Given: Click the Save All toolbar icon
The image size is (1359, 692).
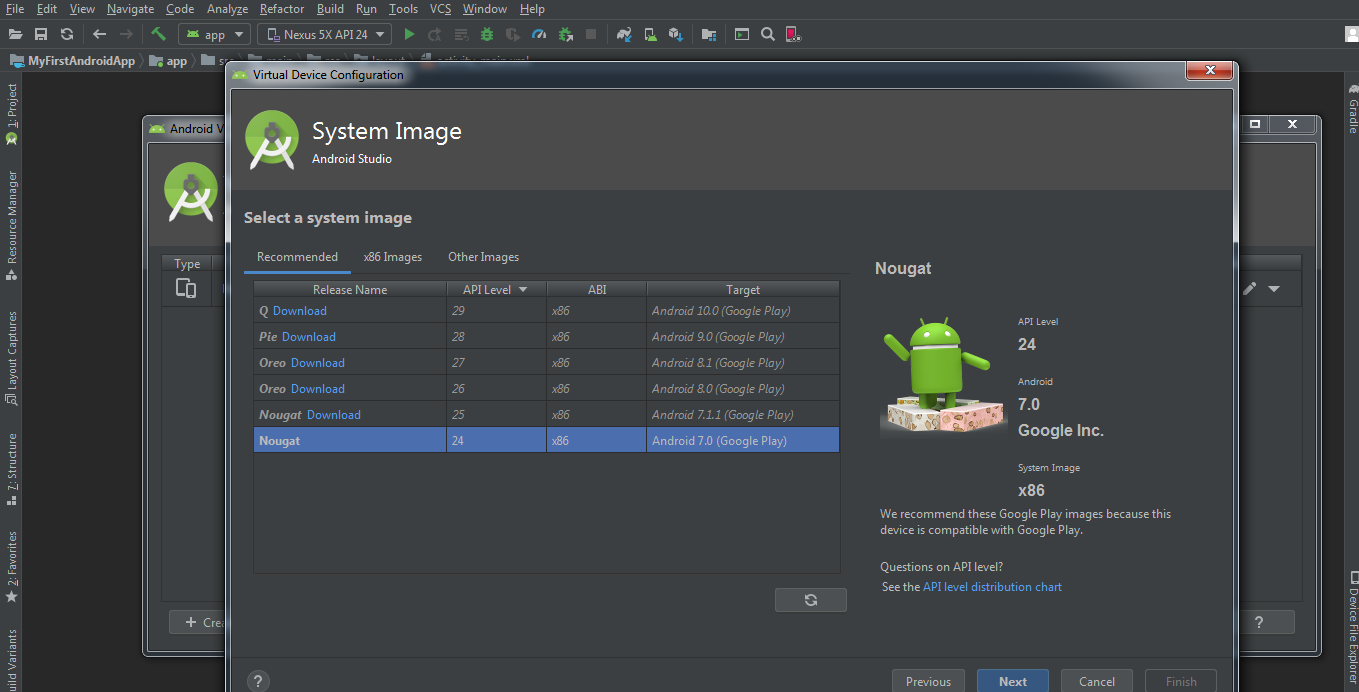Looking at the screenshot, I should coord(41,34).
